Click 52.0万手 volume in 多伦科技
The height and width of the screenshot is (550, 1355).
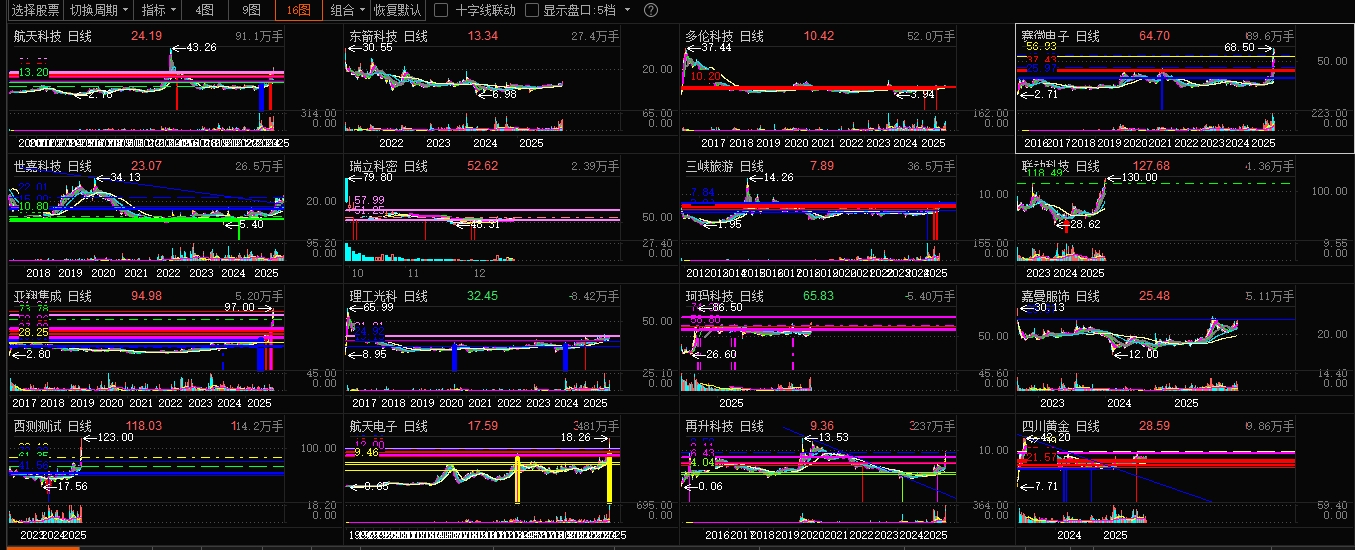(931, 36)
